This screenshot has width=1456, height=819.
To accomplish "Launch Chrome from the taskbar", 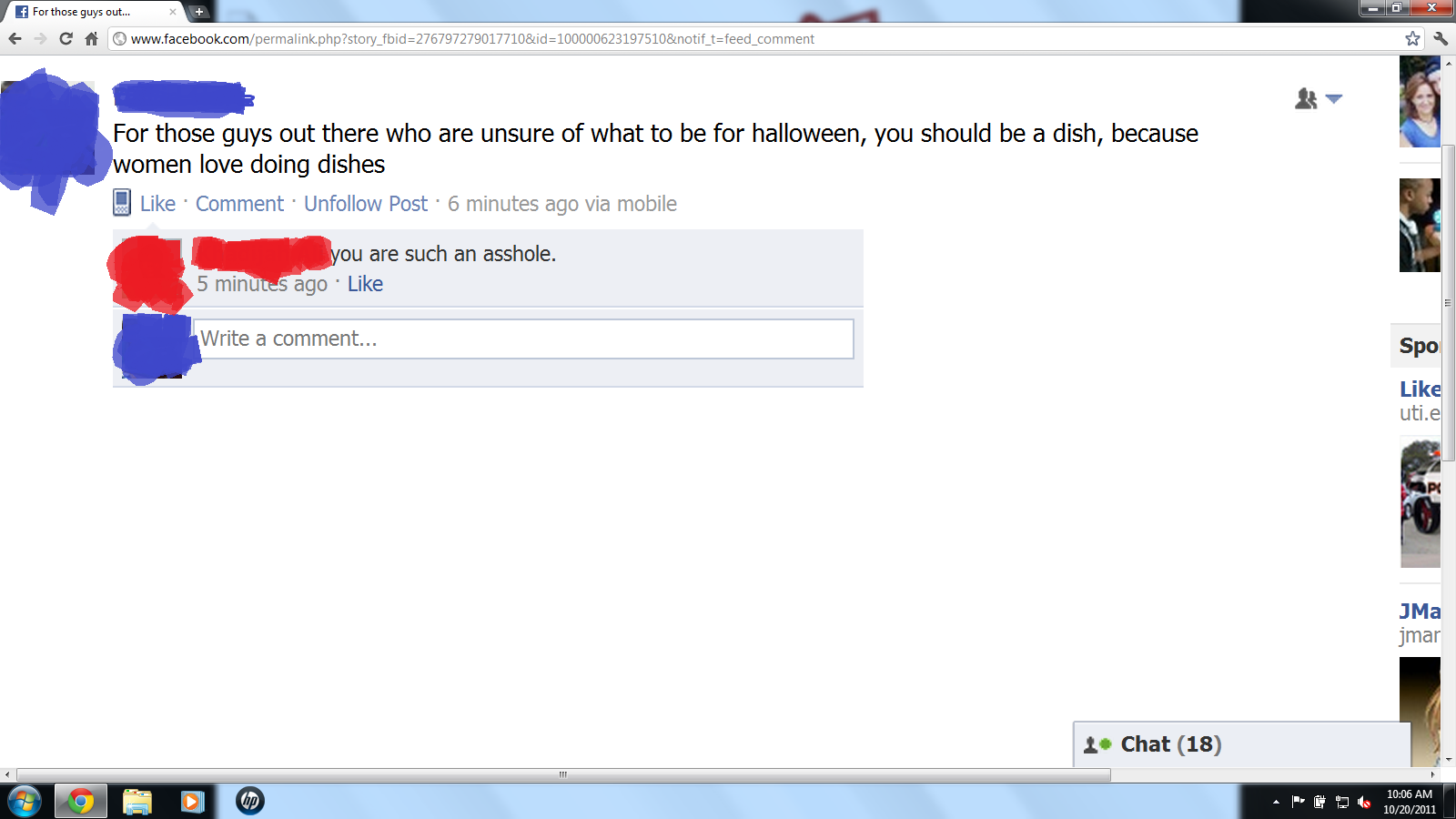I will pos(80,801).
